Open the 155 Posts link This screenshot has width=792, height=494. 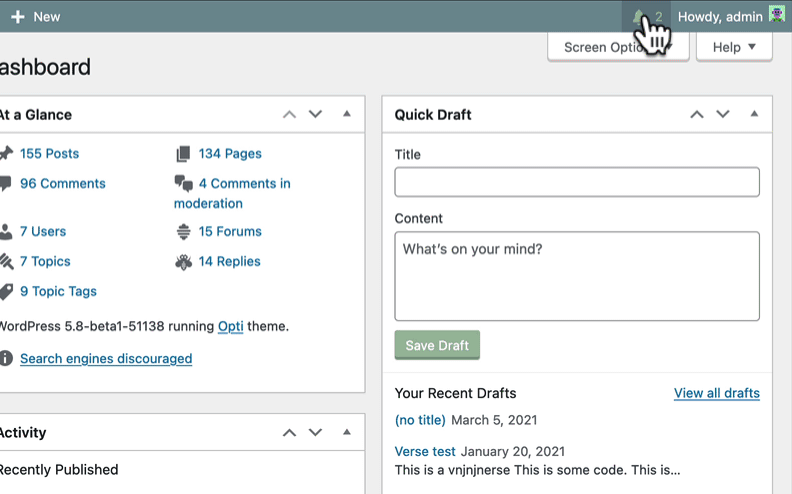(x=49, y=154)
